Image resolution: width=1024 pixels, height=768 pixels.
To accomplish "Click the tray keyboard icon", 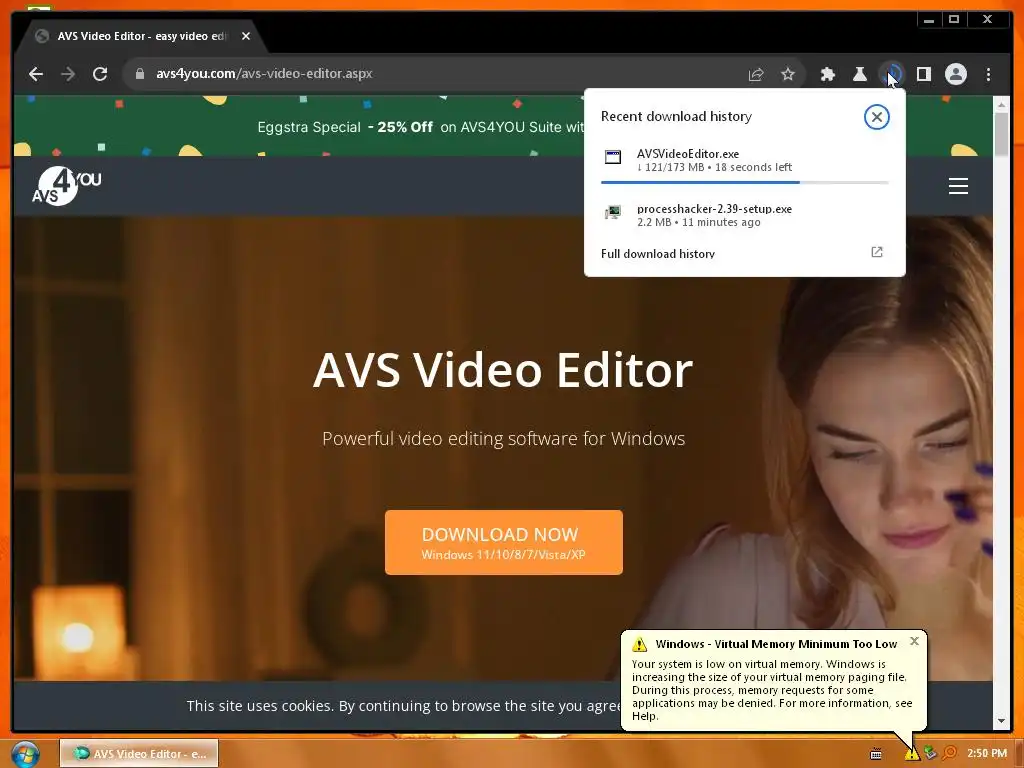I will coord(876,754).
